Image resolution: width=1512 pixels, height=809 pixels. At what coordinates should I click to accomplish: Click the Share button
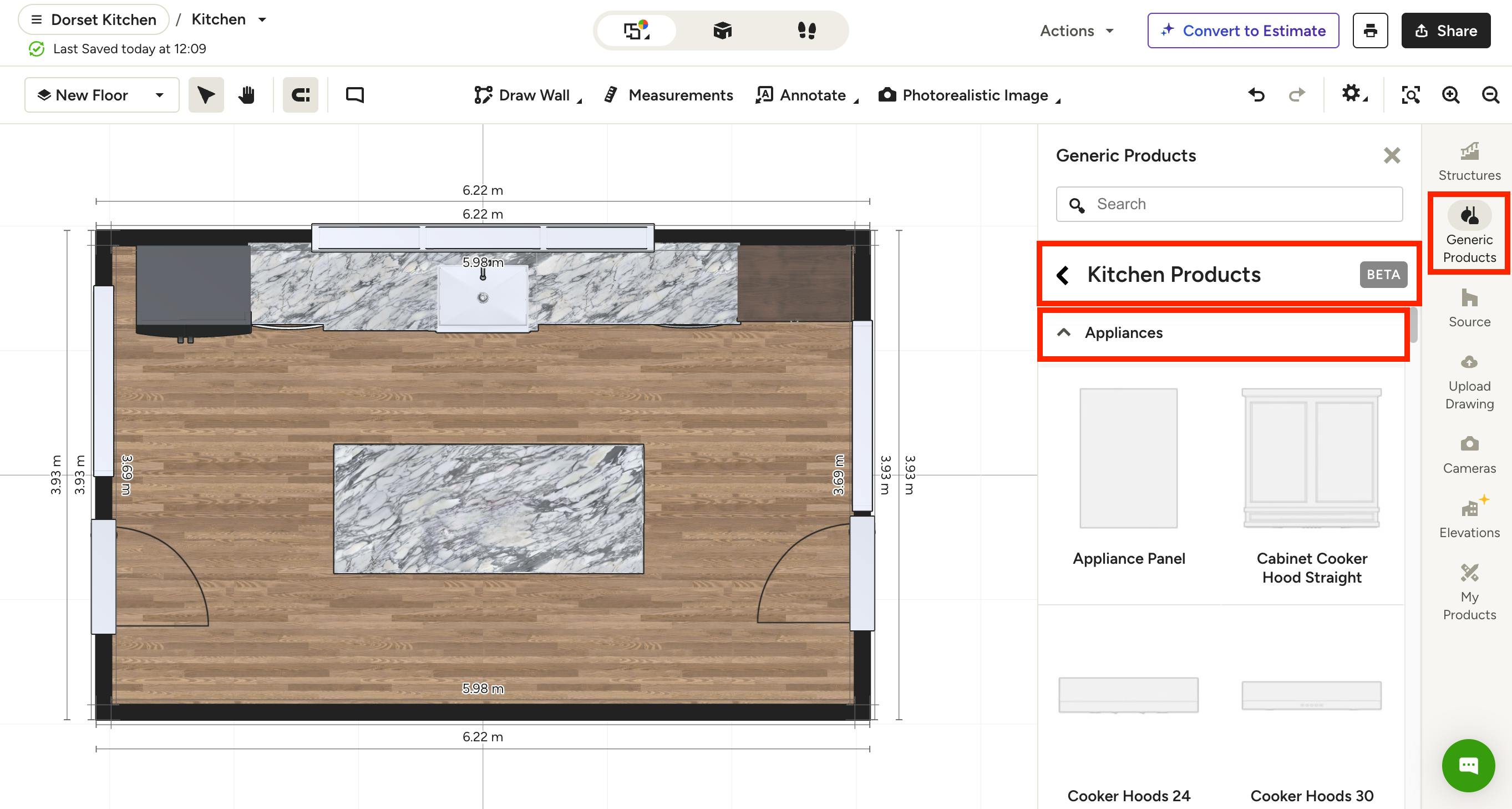1445,31
